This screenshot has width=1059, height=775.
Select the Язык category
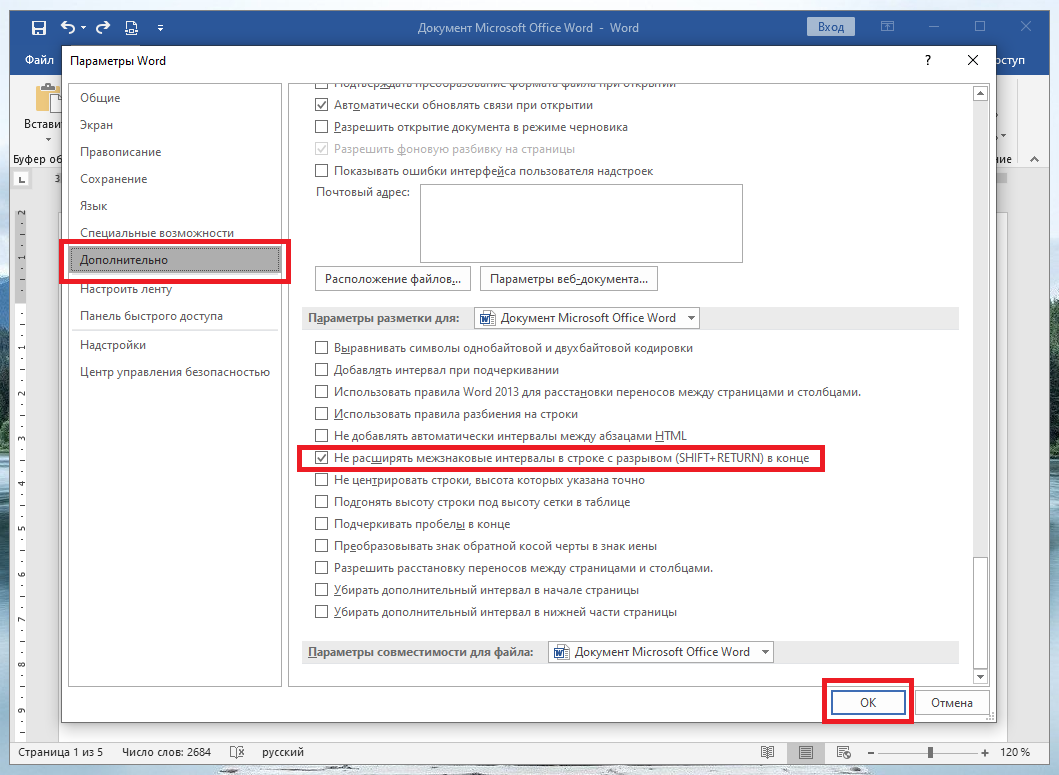point(175,206)
